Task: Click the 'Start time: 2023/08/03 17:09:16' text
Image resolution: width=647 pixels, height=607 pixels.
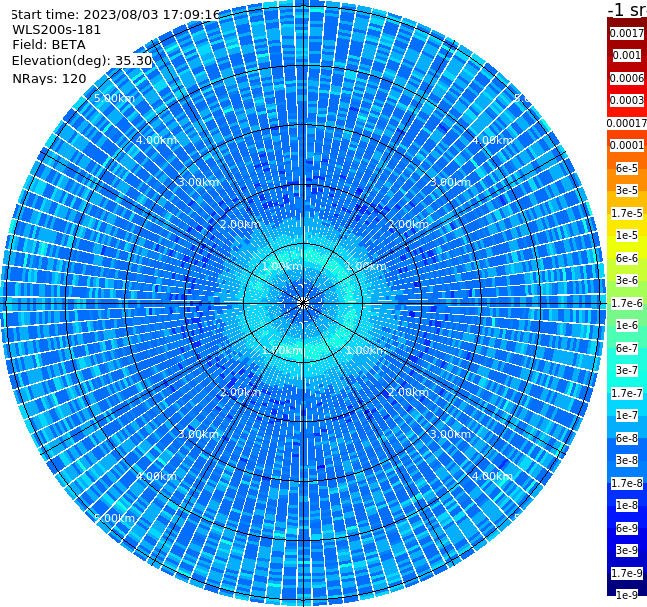Action: click(116, 14)
